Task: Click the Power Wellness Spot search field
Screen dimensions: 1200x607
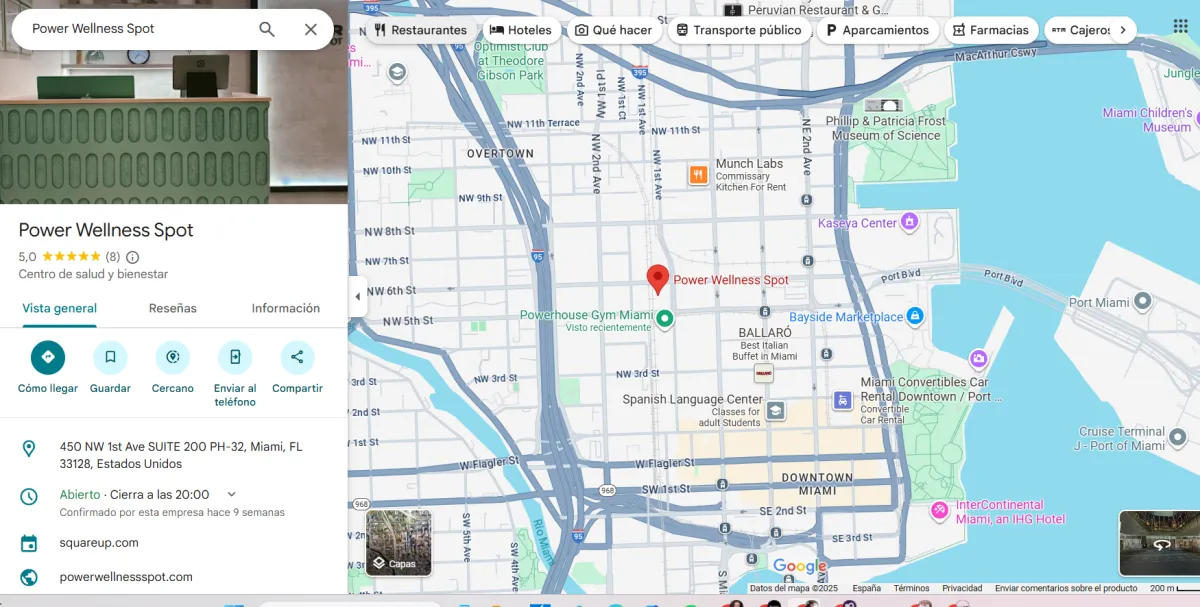Action: (x=135, y=29)
